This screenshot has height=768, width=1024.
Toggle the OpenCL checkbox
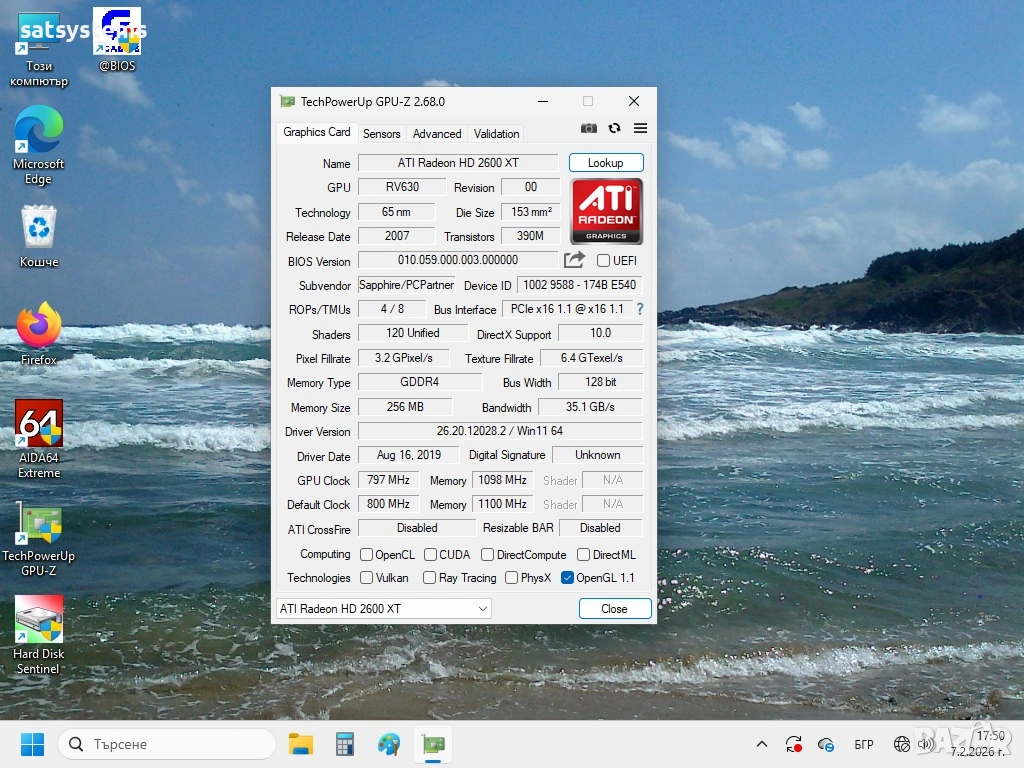[x=366, y=555]
